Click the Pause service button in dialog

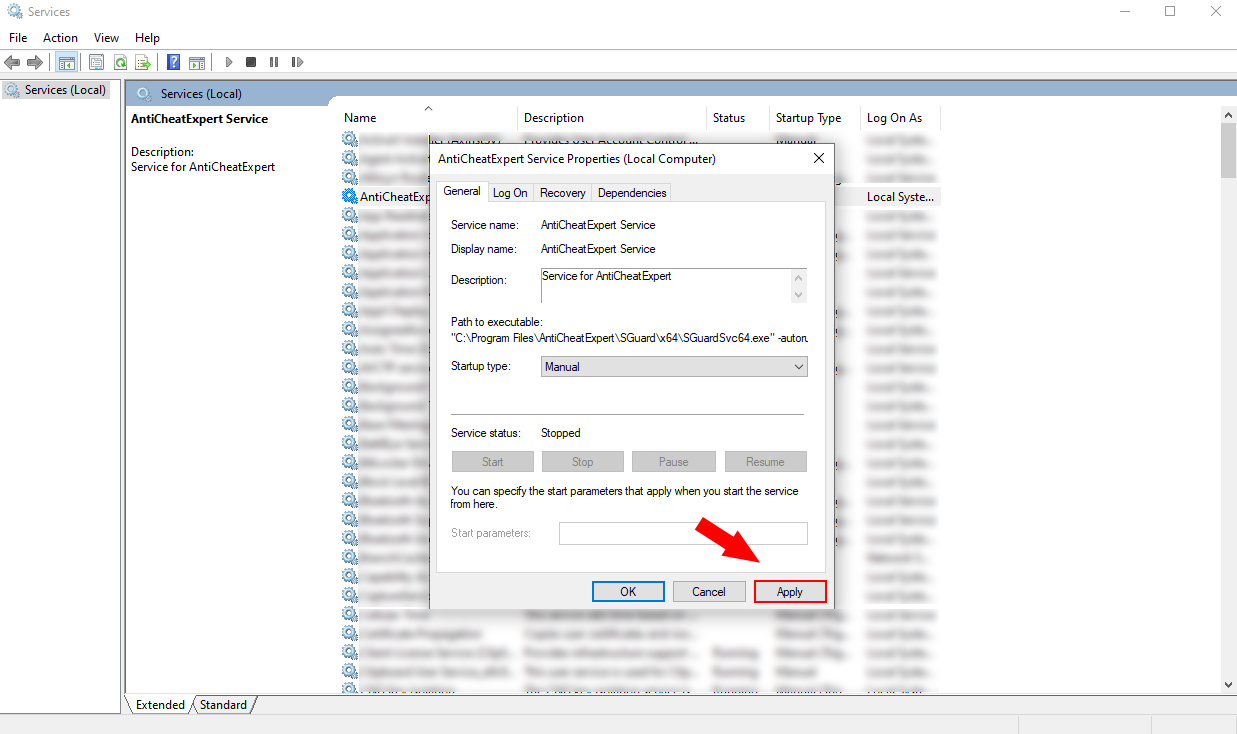[x=674, y=462]
